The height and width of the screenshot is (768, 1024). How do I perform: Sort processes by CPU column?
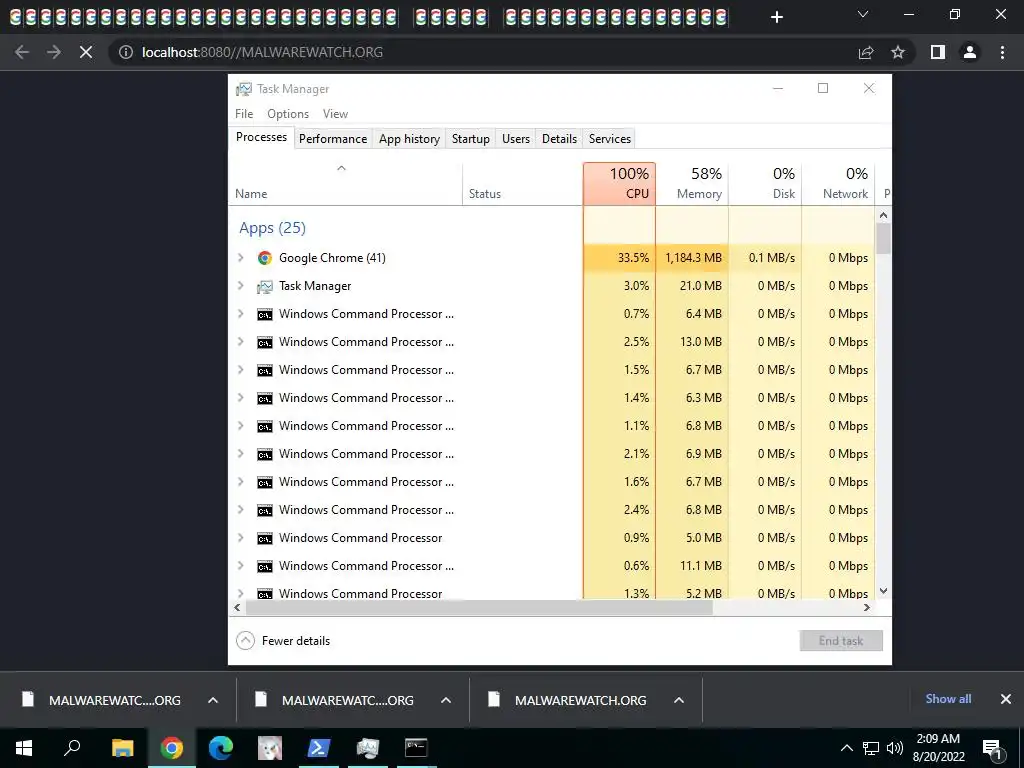(x=620, y=184)
